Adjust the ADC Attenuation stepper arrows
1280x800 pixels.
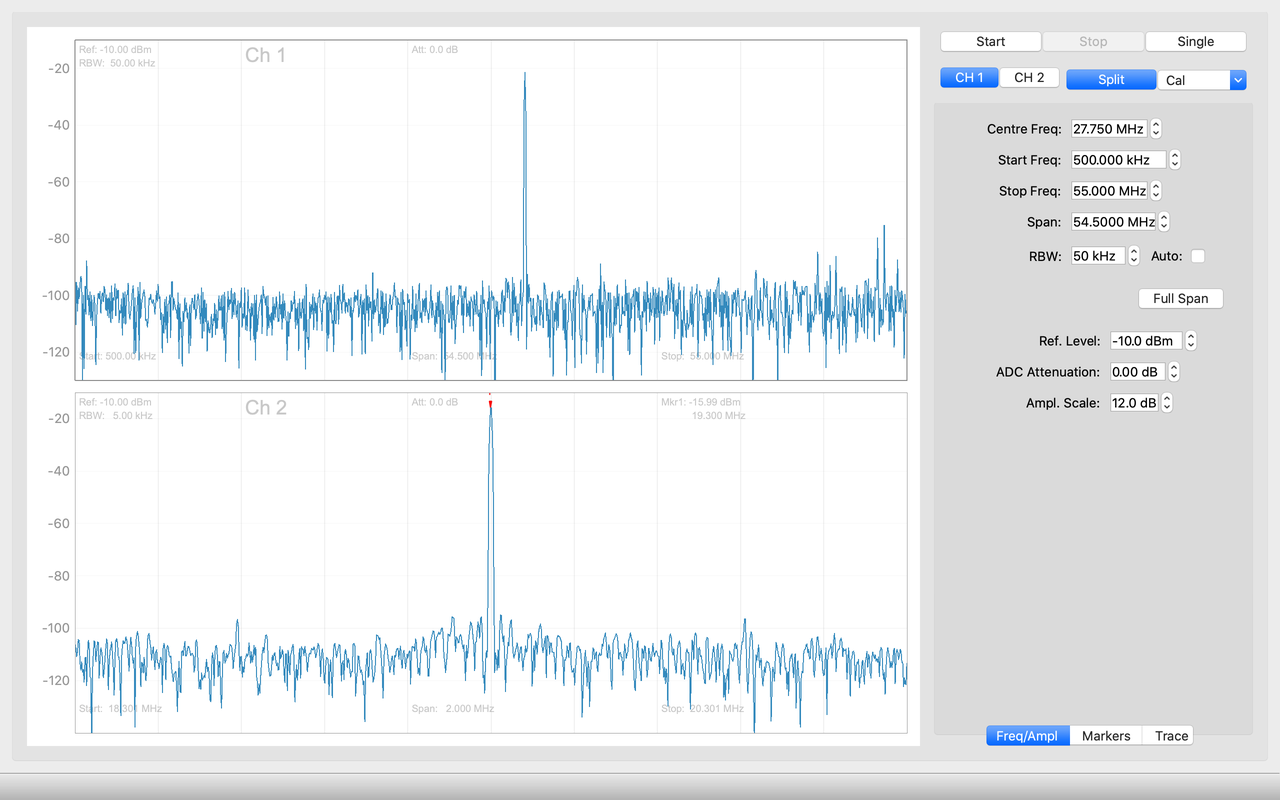1174,372
